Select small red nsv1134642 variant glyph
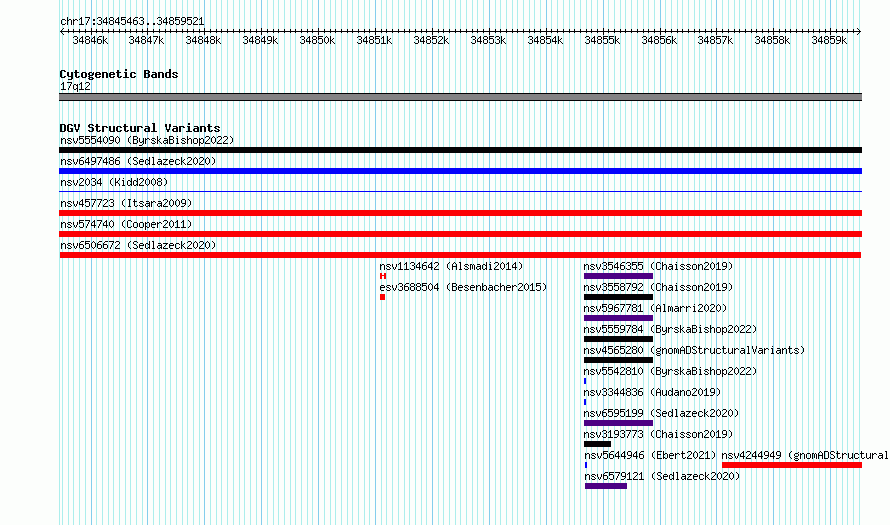 (x=383, y=276)
